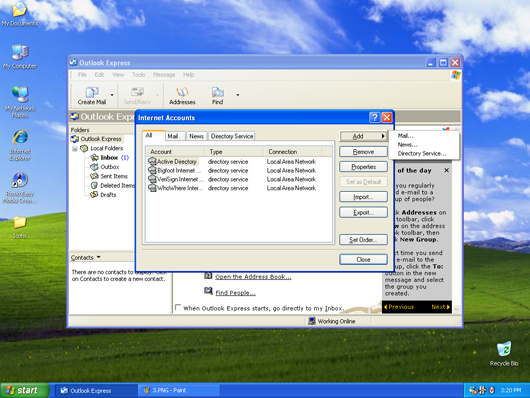Choose Directory Service... from Add submenu
The image size is (530, 398).
(422, 154)
